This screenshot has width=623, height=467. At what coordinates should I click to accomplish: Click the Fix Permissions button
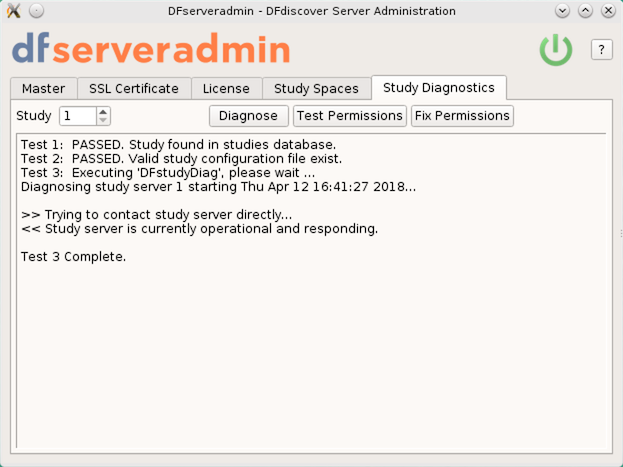[x=462, y=116]
